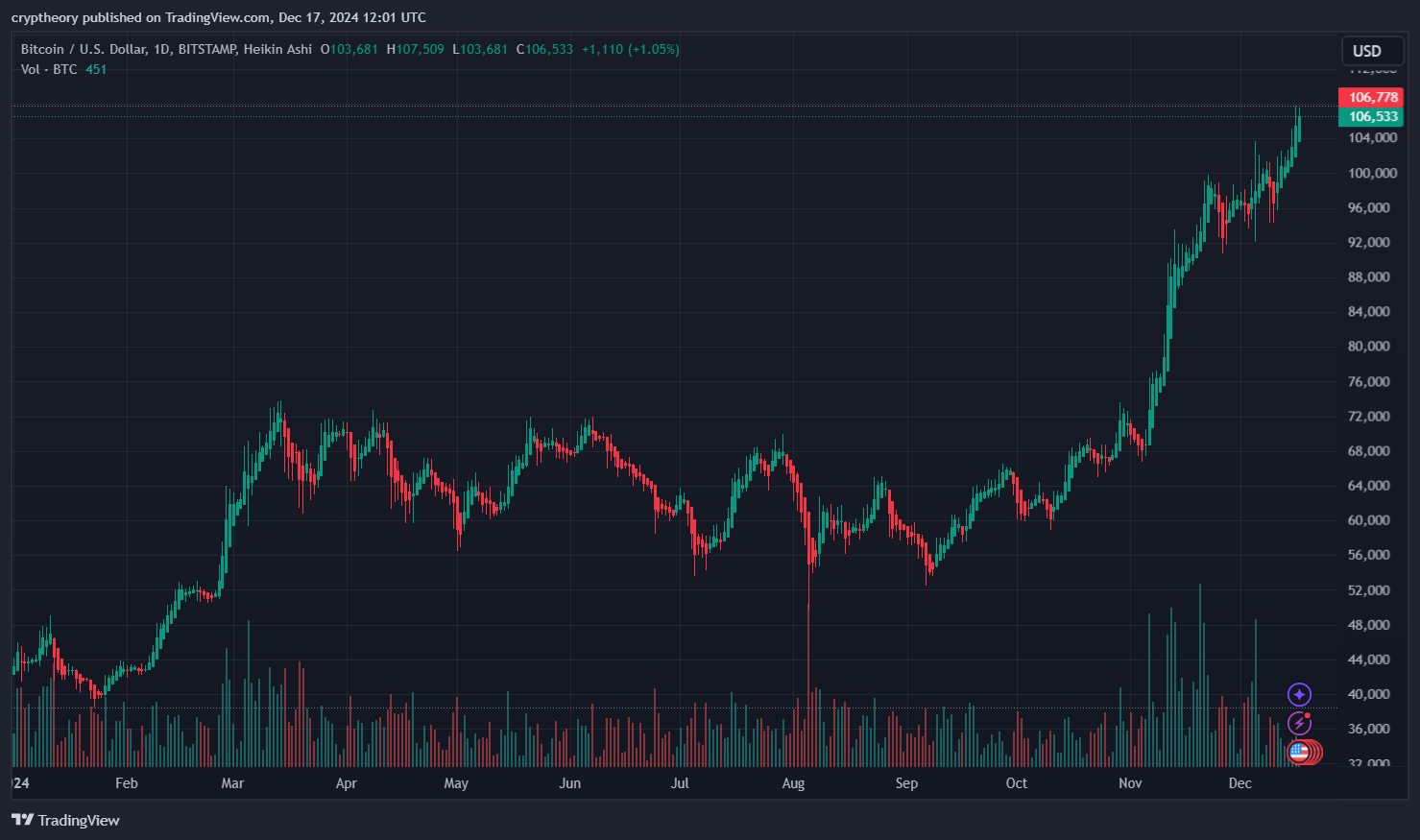Viewport: 1420px width, 840px height.
Task: Select the Dec label on time axis
Action: tap(1239, 783)
